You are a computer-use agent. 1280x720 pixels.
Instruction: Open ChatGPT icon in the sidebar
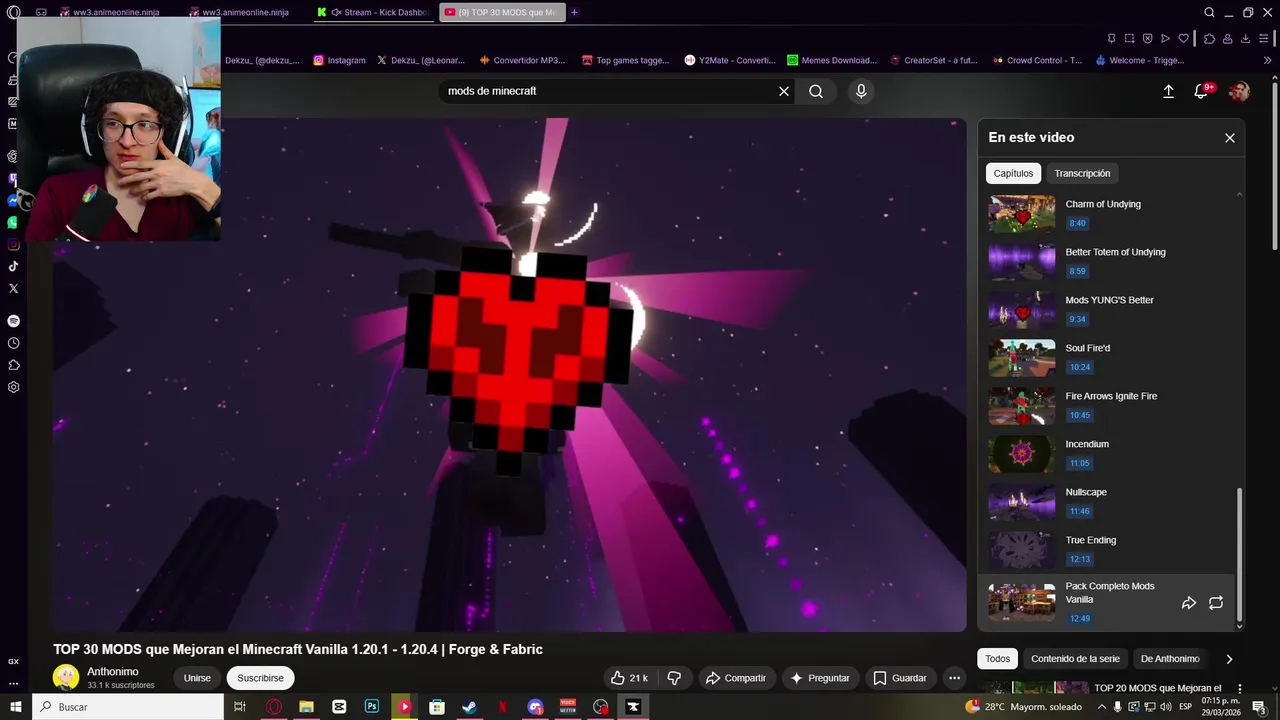point(13,156)
